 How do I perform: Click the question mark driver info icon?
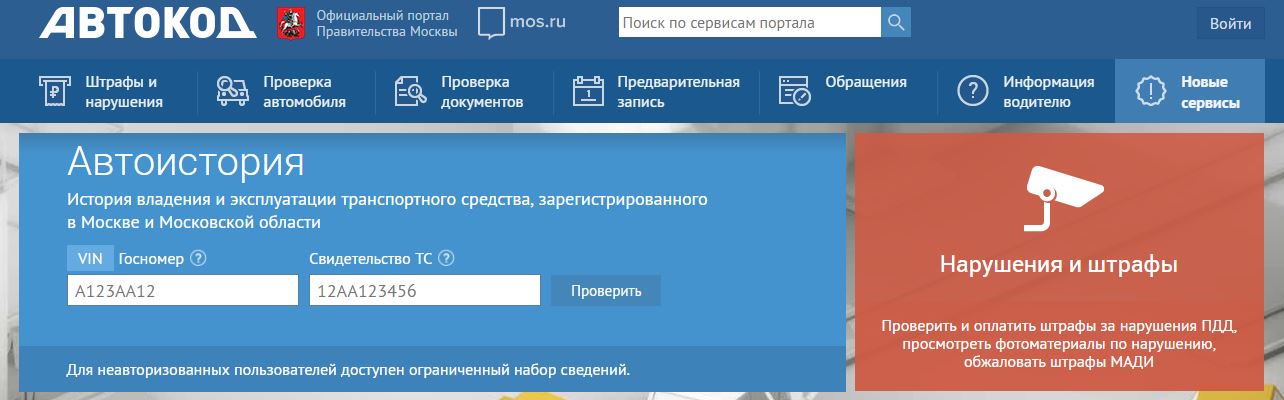point(973,91)
